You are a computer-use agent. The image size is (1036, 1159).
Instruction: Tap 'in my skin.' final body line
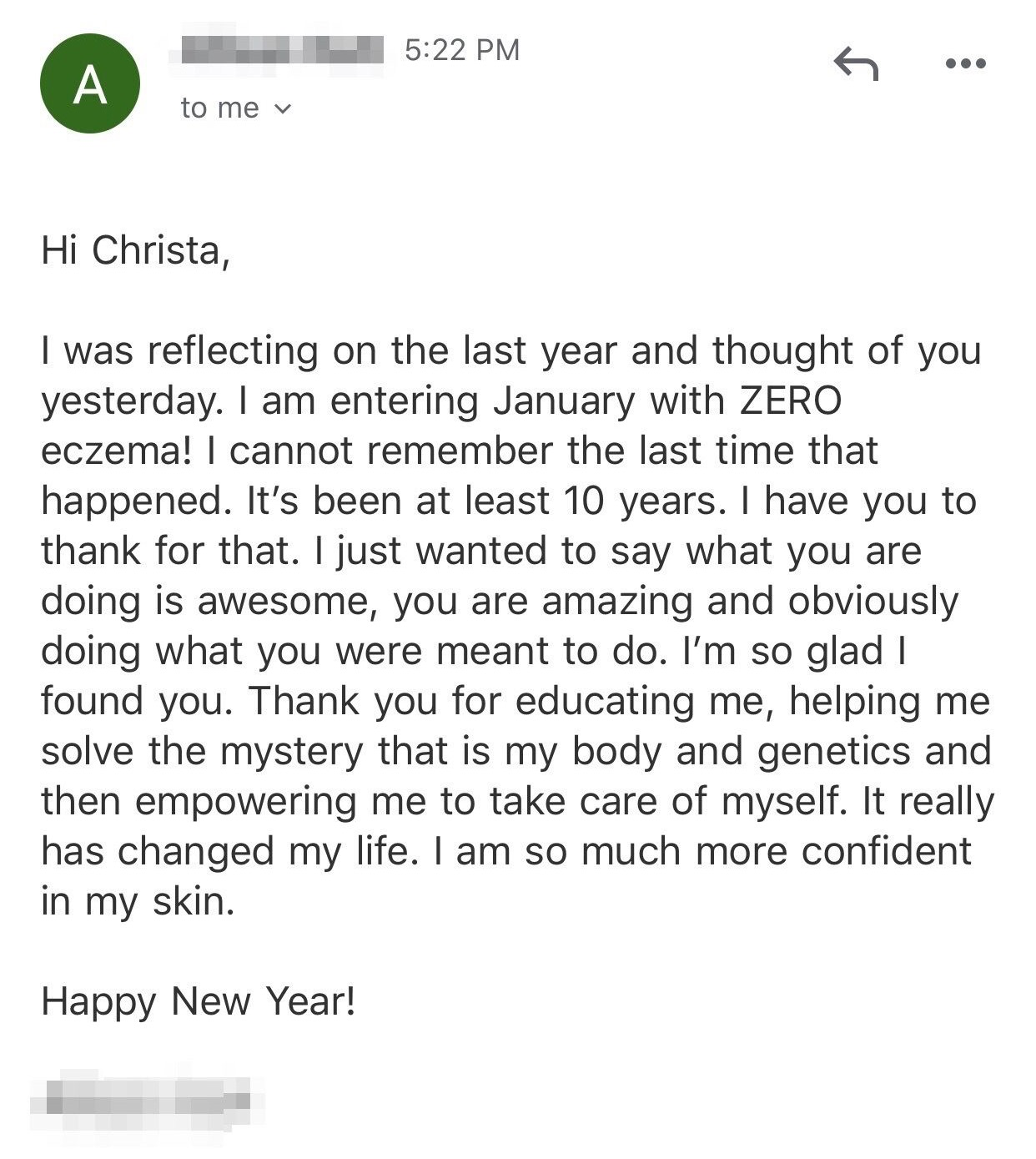138,902
